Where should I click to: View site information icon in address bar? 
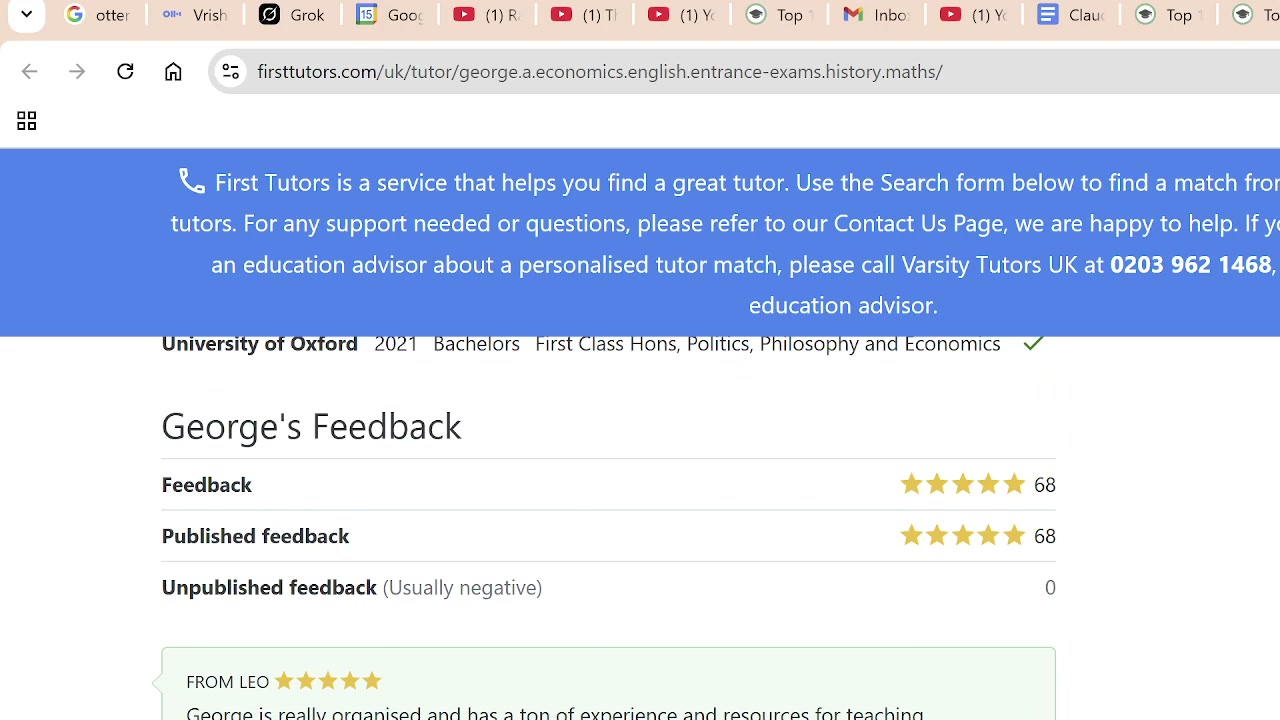pos(230,71)
